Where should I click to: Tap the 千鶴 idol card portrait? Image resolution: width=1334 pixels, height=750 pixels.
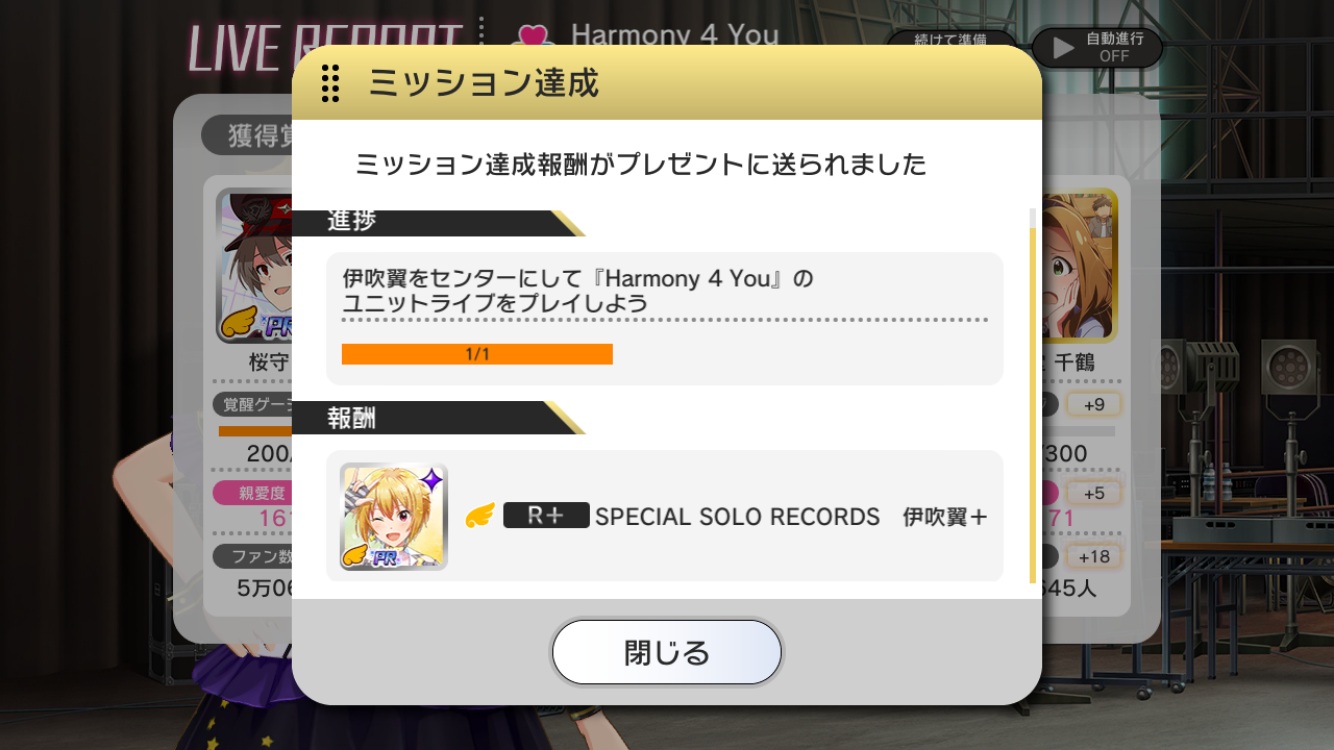click(1080, 266)
